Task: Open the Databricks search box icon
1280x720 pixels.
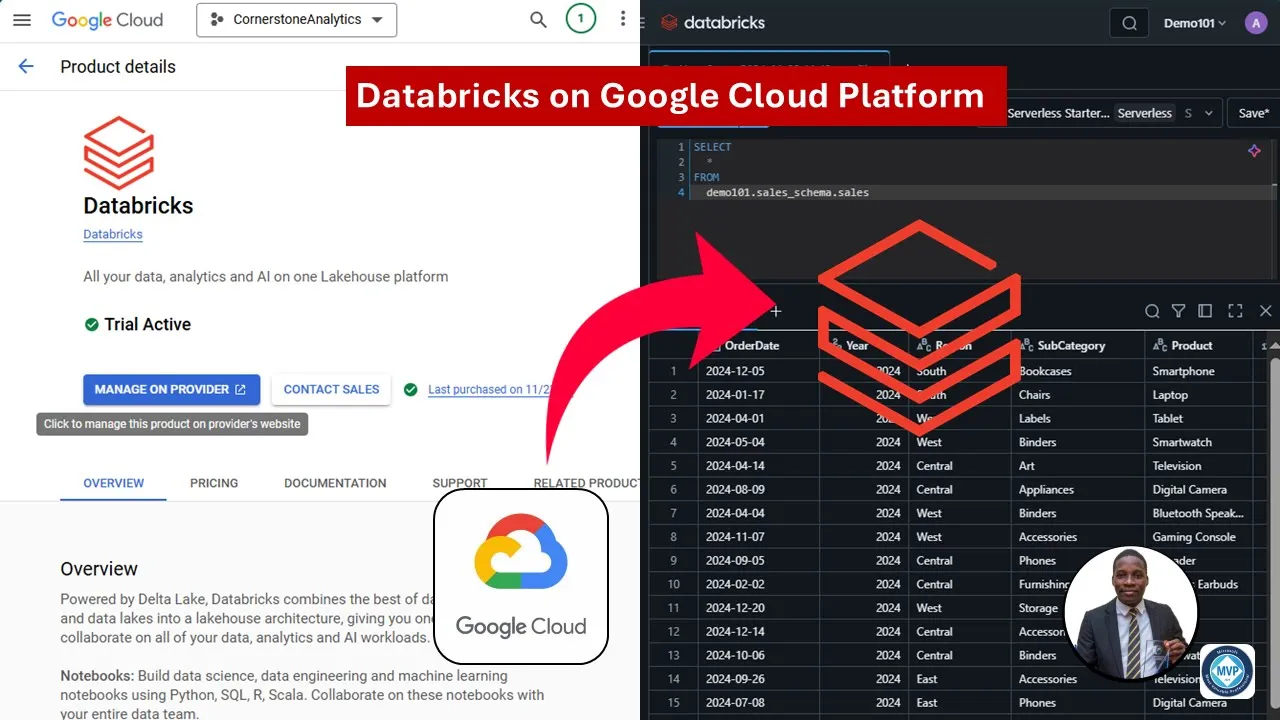Action: coord(1129,23)
